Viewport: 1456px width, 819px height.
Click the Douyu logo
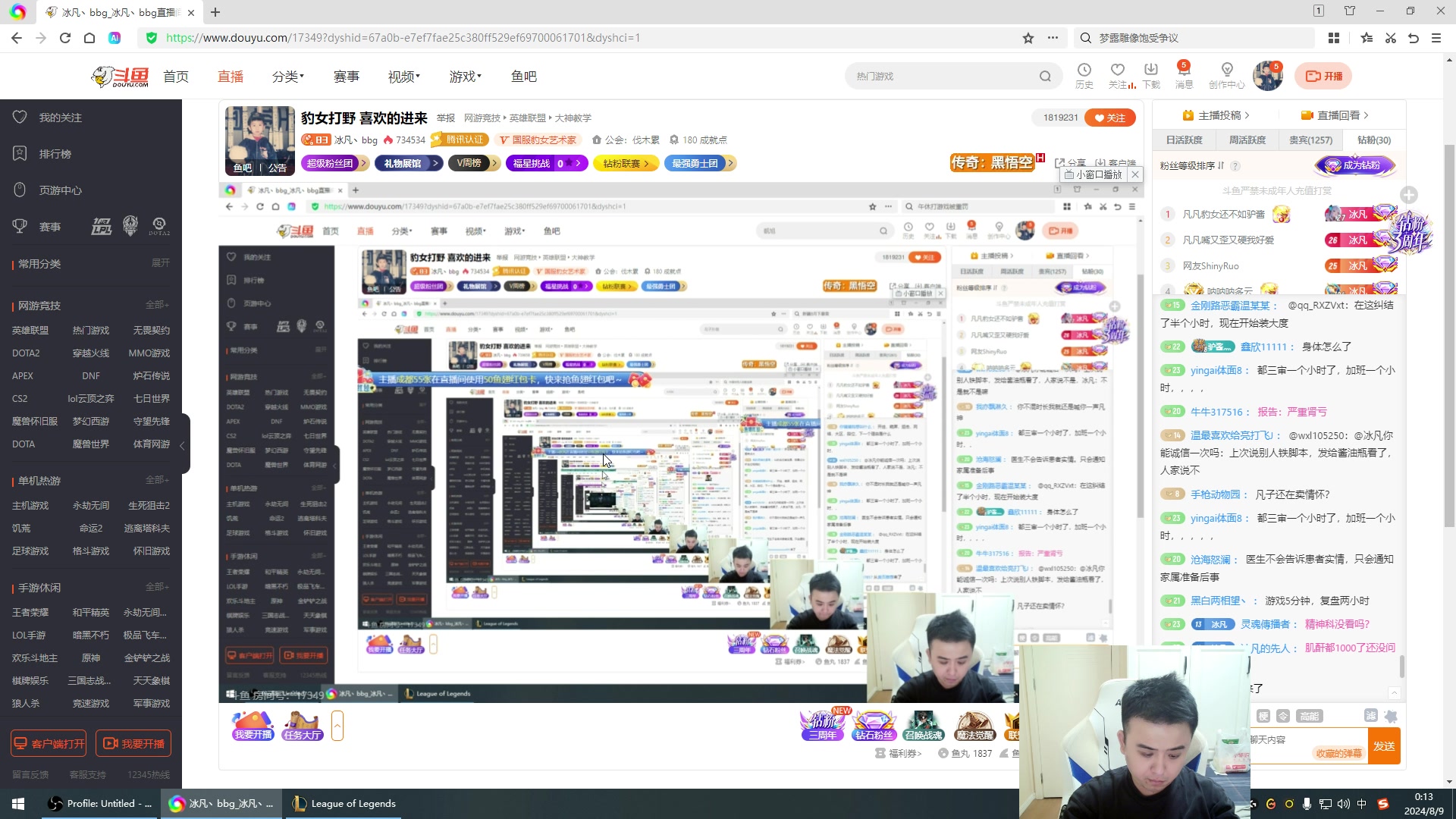pyautogui.click(x=120, y=77)
